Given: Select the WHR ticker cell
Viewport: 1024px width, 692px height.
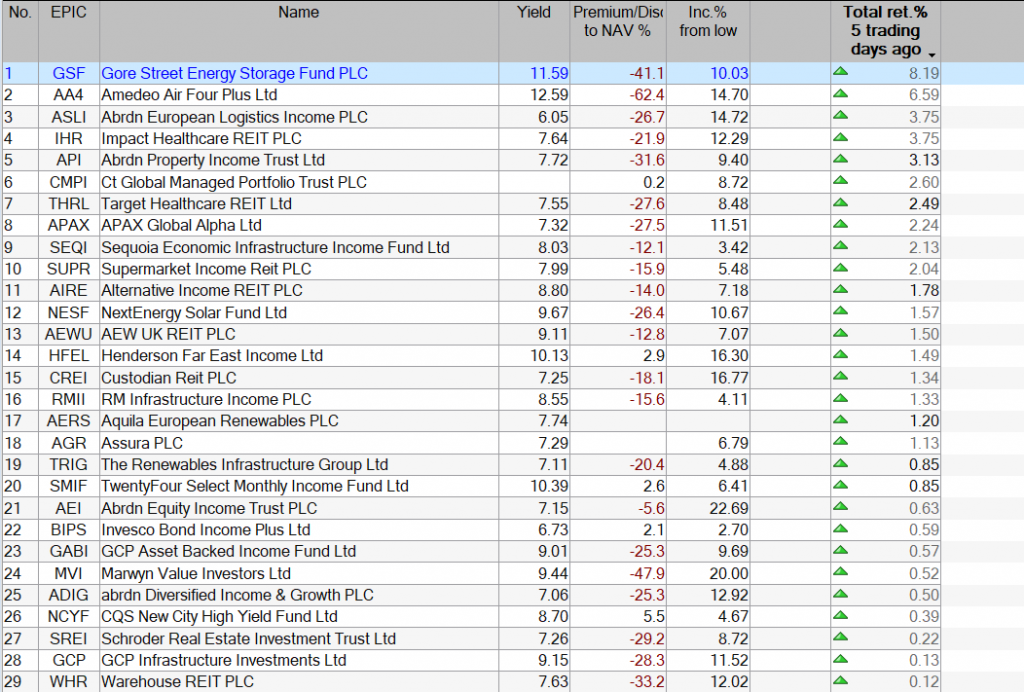Looking at the screenshot, I should pos(69,682).
